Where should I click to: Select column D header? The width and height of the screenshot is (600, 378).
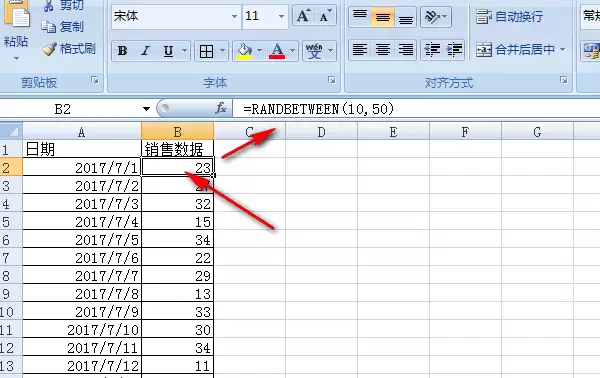[321, 132]
